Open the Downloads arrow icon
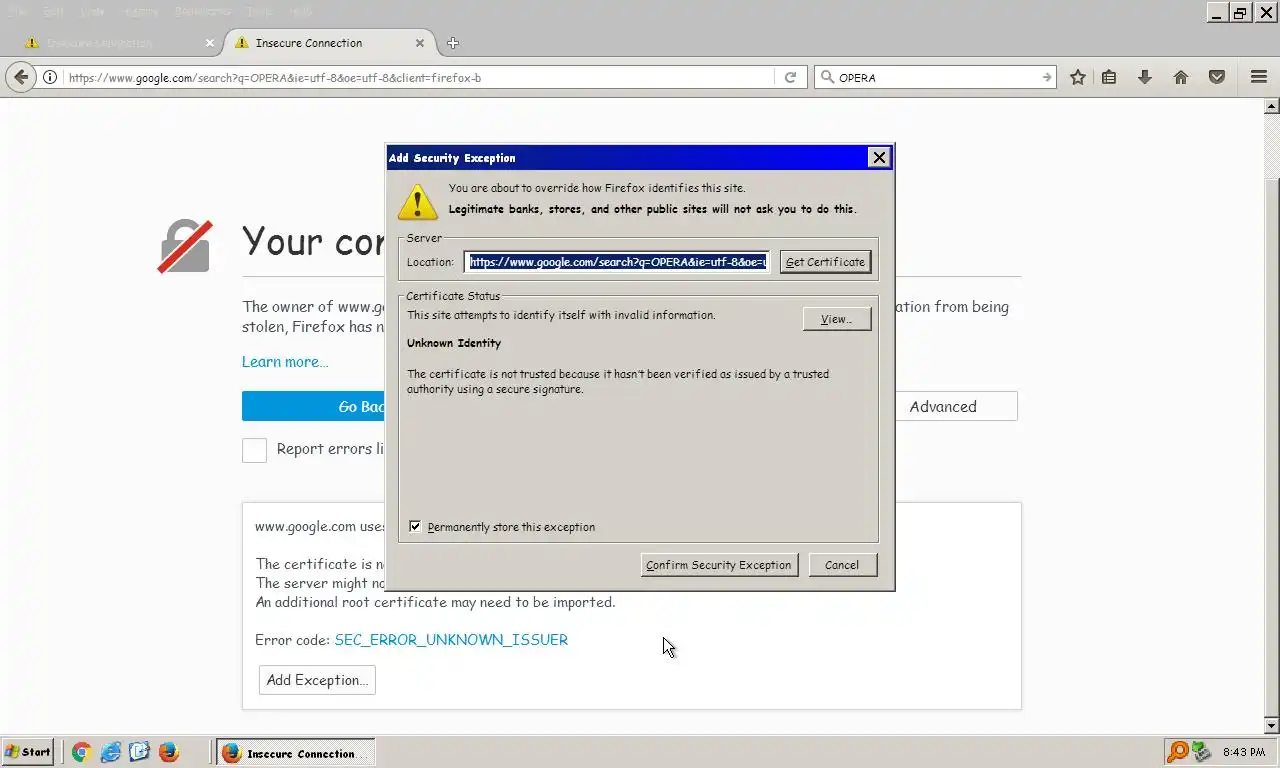The height and width of the screenshot is (768, 1280). click(x=1145, y=77)
